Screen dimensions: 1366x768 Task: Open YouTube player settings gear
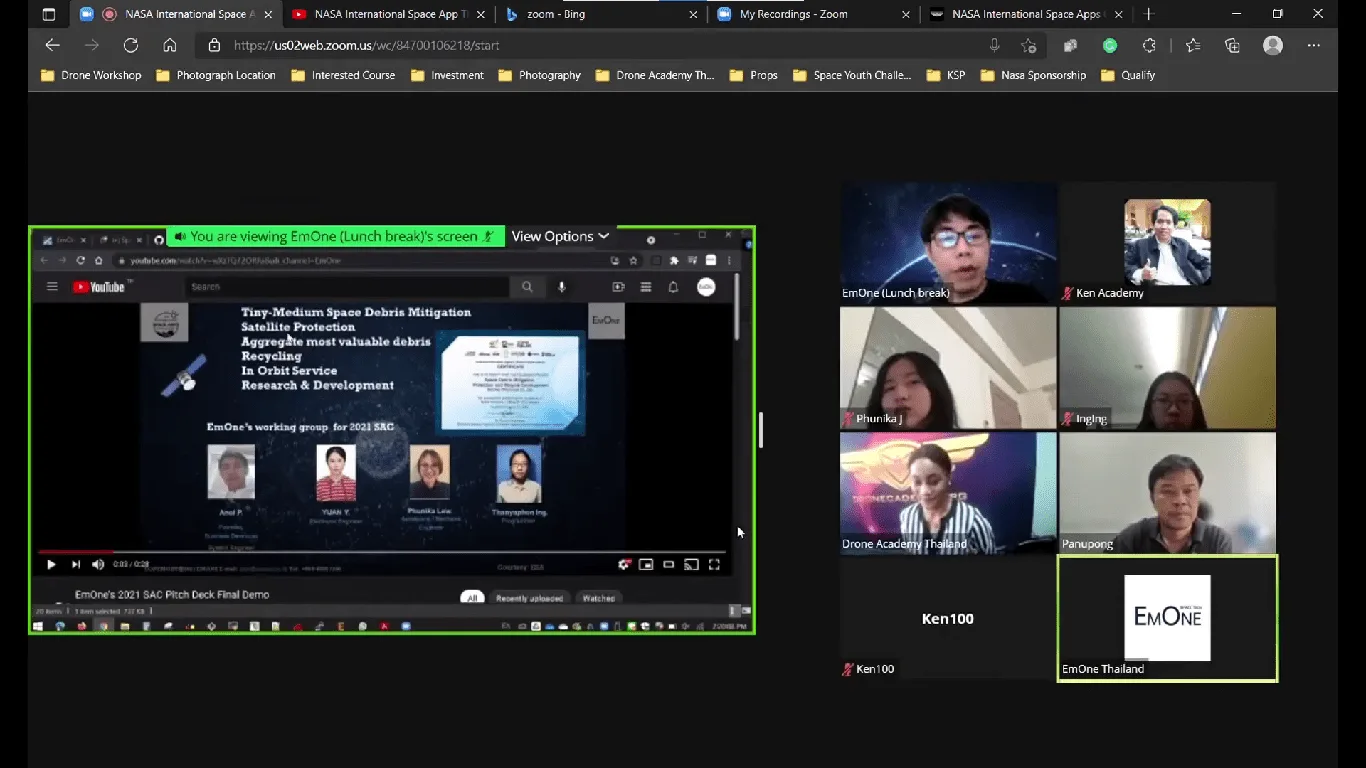(x=625, y=565)
